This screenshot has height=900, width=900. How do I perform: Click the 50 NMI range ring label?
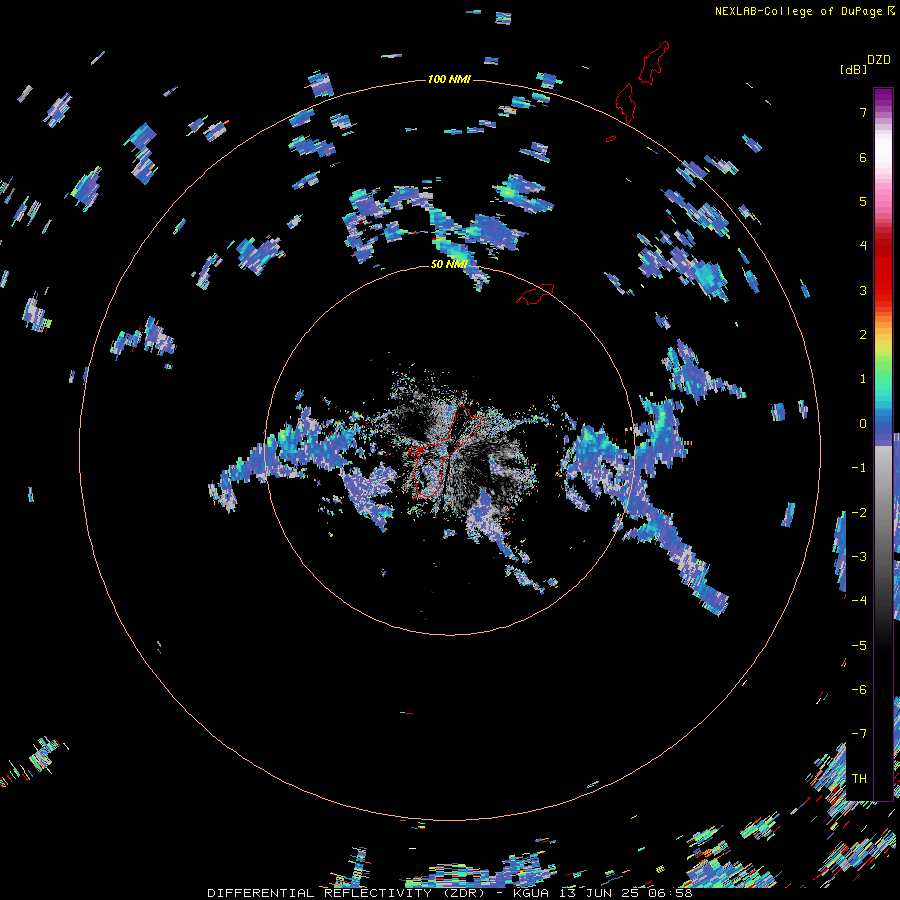pyautogui.click(x=449, y=264)
